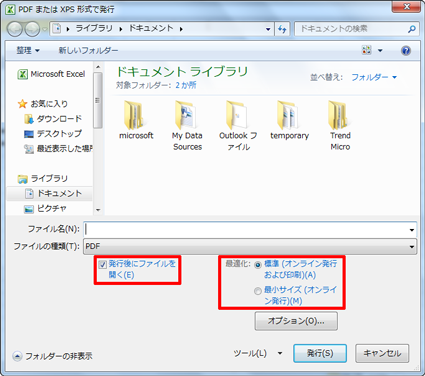This screenshot has height=376, width=425.
Task: Click the ライブラリ icon in sidebar
Action: [22, 179]
